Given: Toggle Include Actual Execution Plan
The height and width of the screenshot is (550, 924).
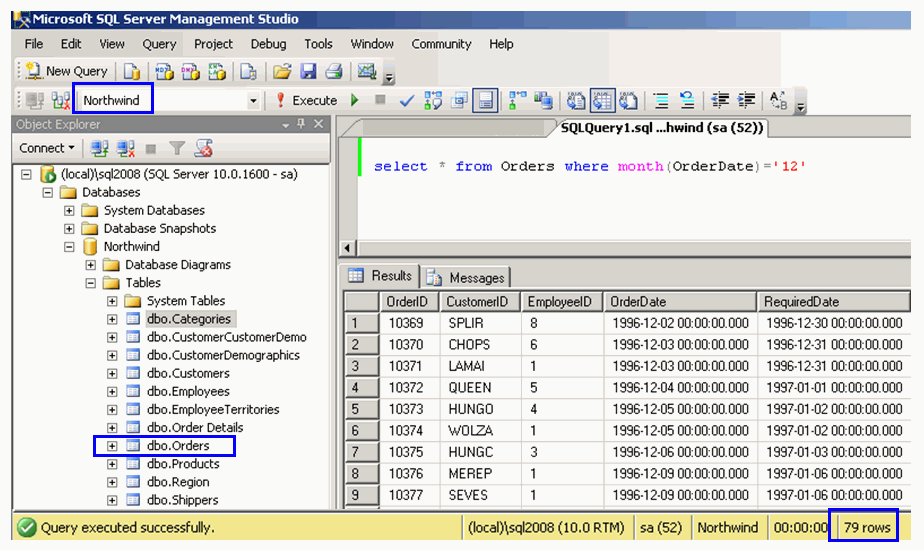Looking at the screenshot, I should coord(517,100).
